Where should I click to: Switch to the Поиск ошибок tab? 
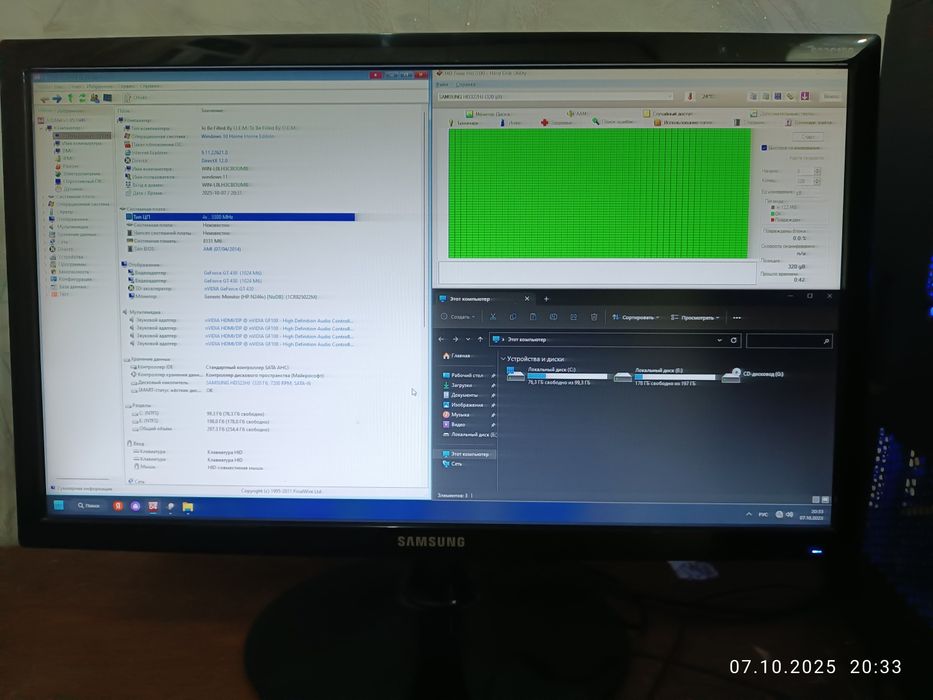pos(613,122)
